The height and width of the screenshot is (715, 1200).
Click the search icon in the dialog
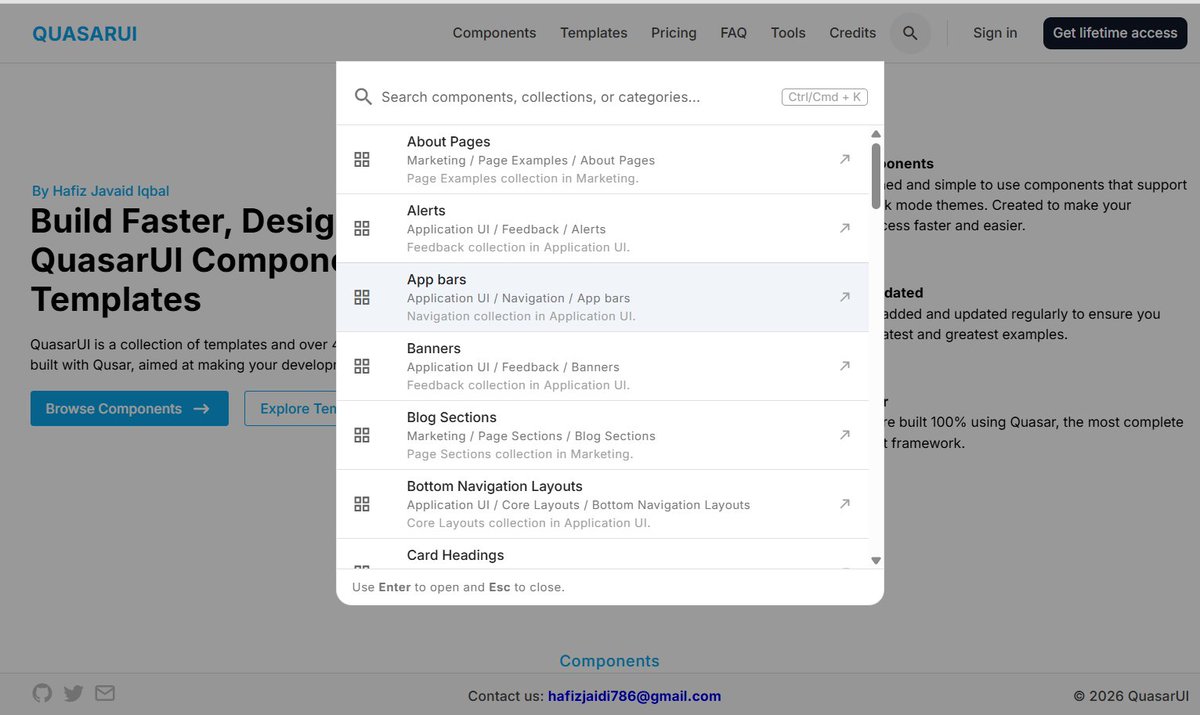(x=363, y=97)
